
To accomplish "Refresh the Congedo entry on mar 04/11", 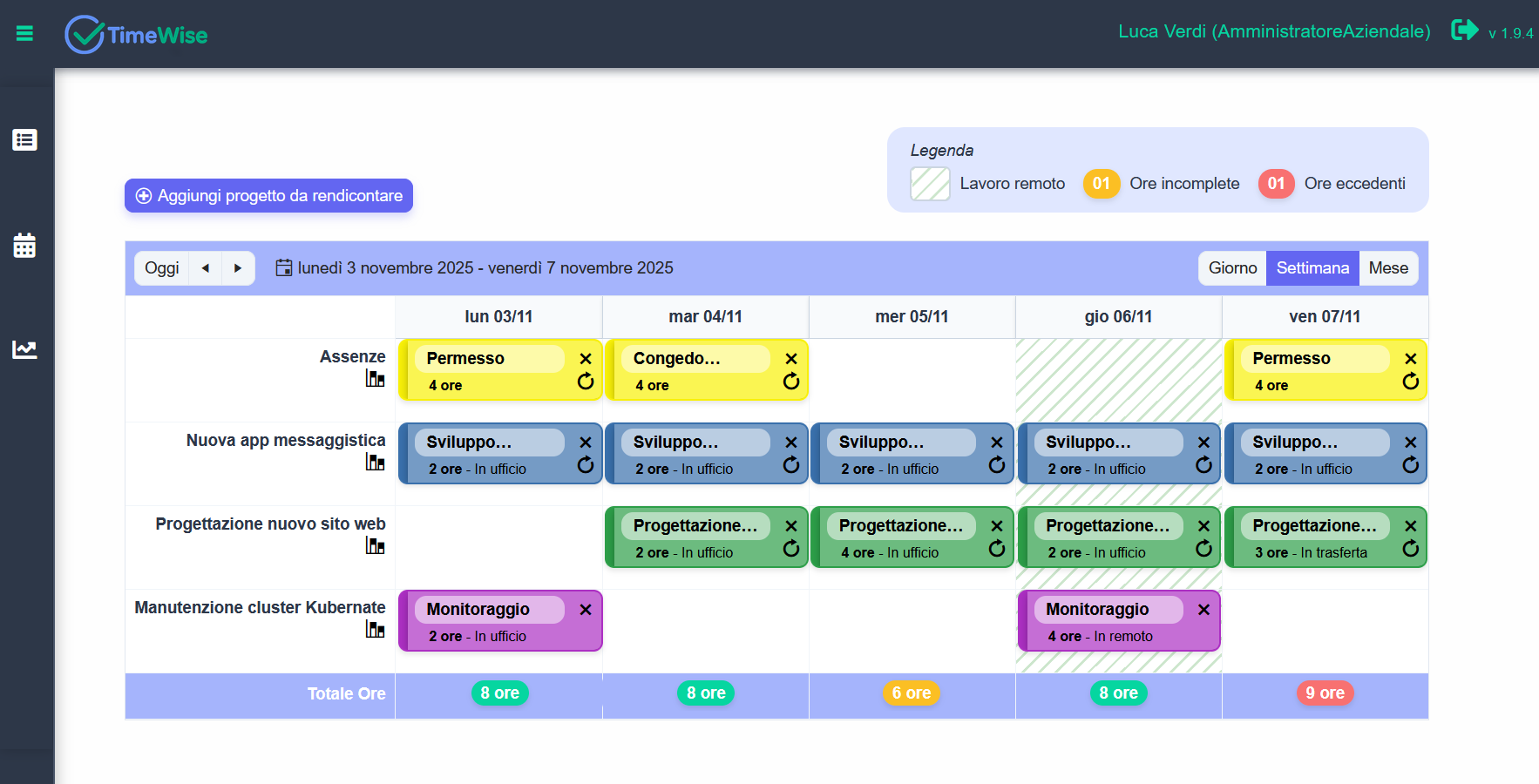I will tap(790, 382).
